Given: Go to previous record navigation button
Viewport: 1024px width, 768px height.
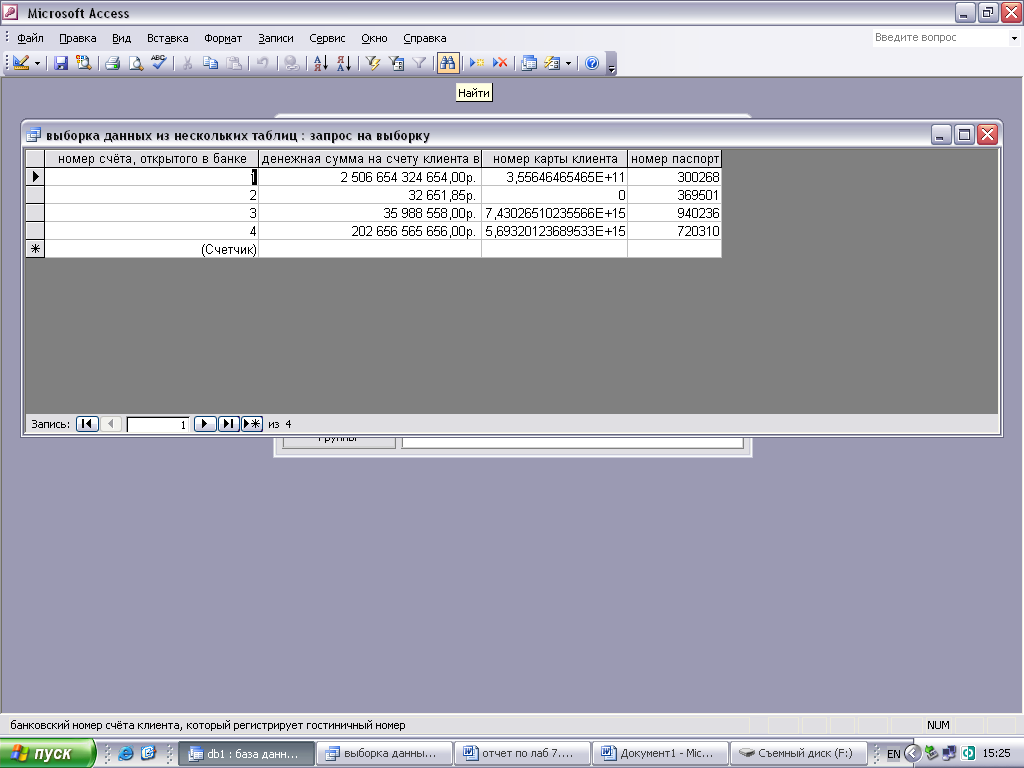Looking at the screenshot, I should pyautogui.click(x=111, y=424).
